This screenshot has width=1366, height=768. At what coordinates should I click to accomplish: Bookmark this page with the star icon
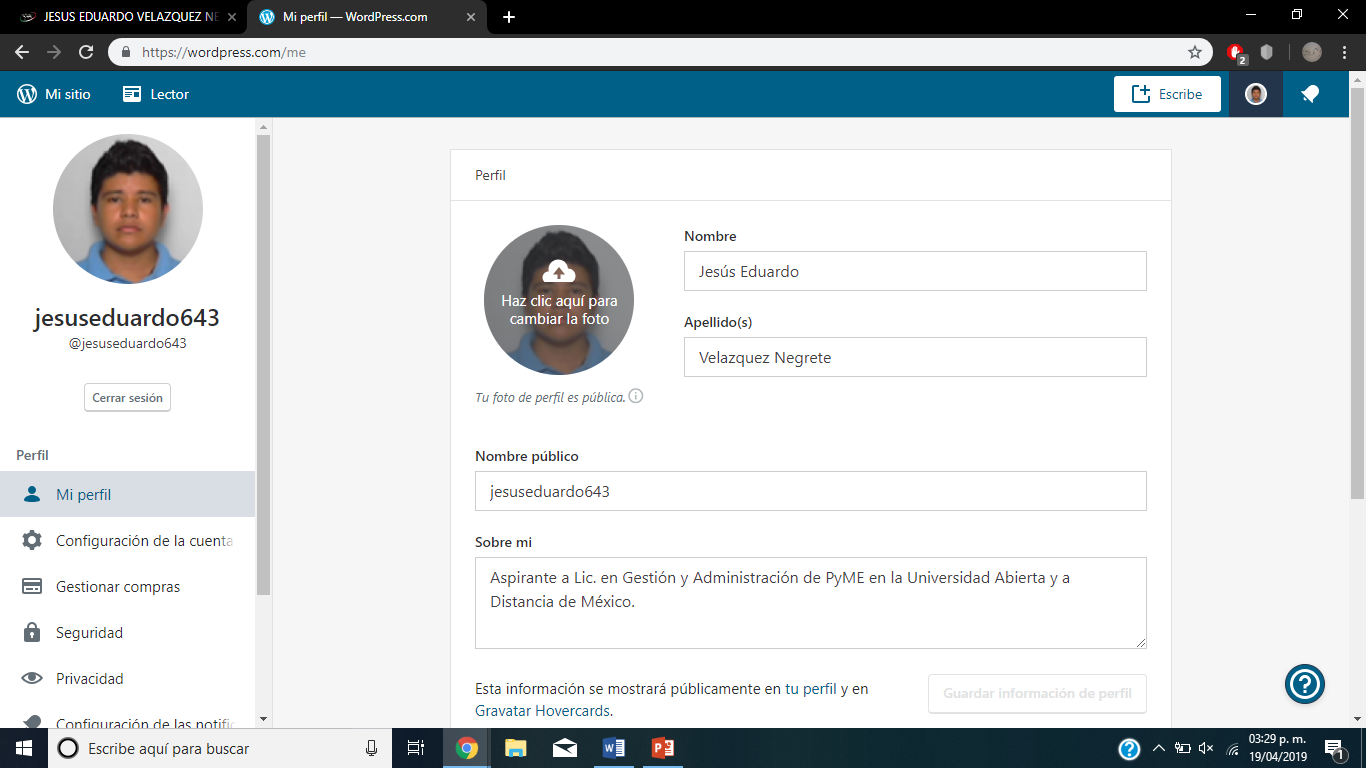click(x=1194, y=52)
